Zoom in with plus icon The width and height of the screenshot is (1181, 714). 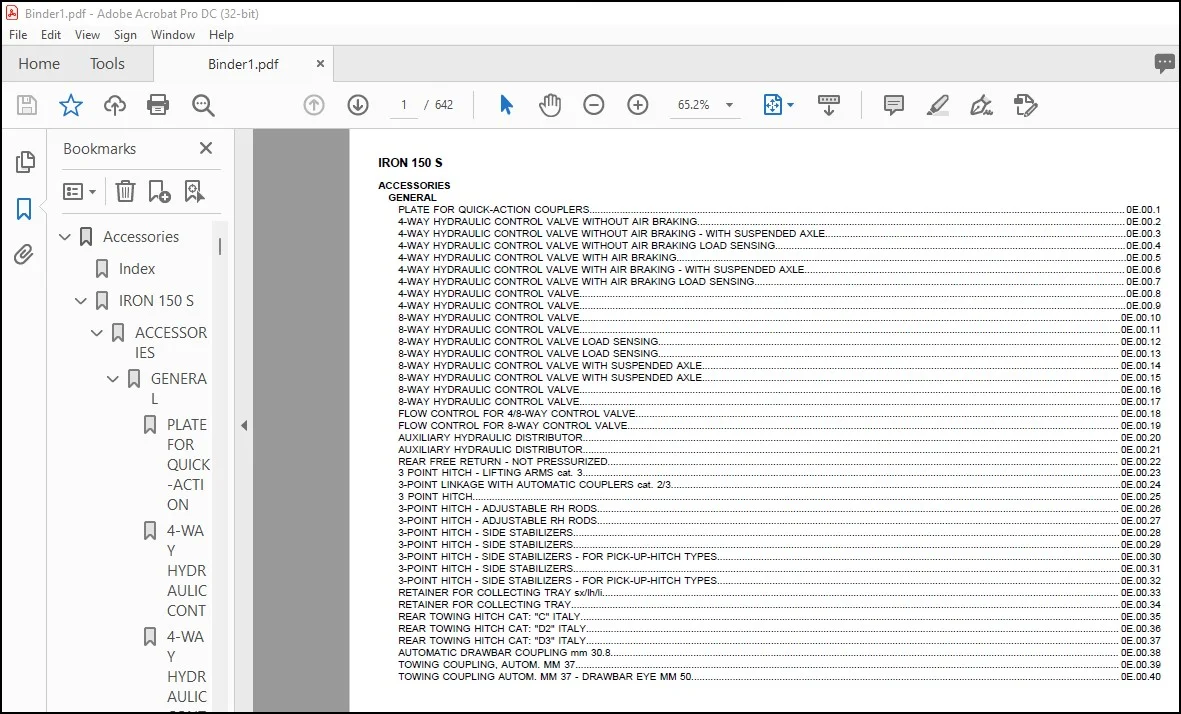638,105
